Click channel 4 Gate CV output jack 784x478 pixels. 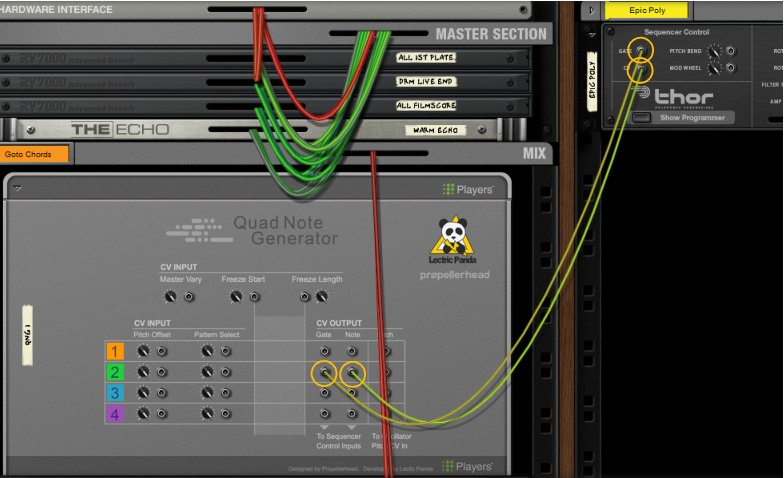324,412
